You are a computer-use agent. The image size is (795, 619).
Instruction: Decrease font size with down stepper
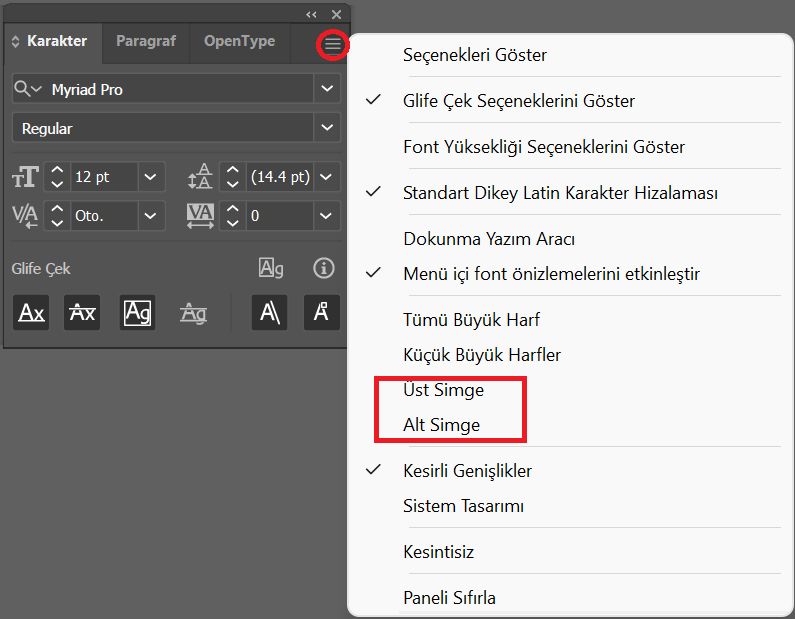pyautogui.click(x=57, y=184)
